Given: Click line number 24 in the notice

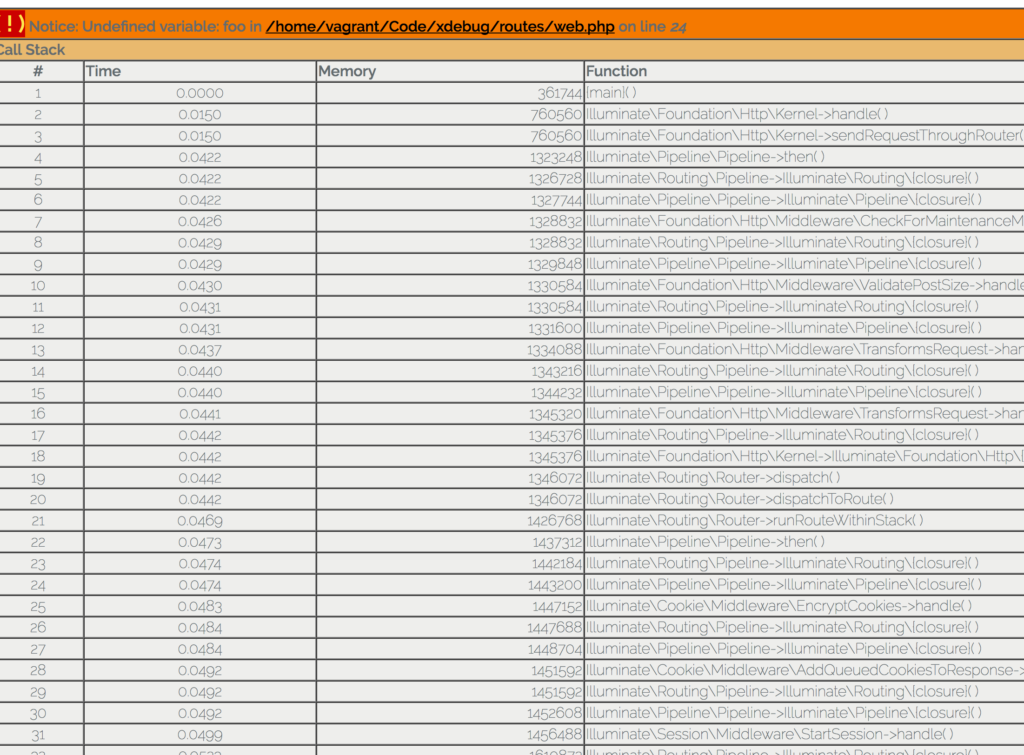Looking at the screenshot, I should pos(679,27).
